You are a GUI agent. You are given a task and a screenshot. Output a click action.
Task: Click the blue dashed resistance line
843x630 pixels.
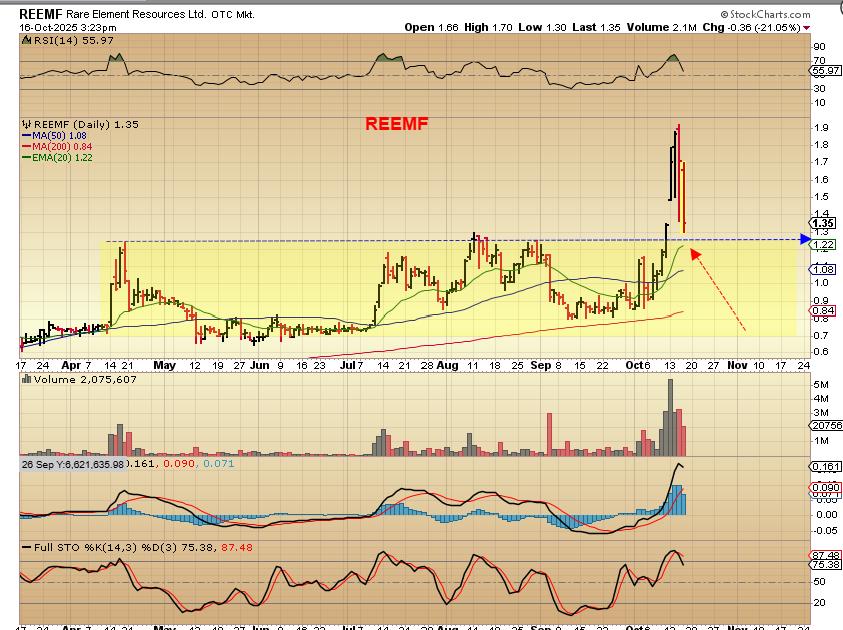(x=400, y=241)
